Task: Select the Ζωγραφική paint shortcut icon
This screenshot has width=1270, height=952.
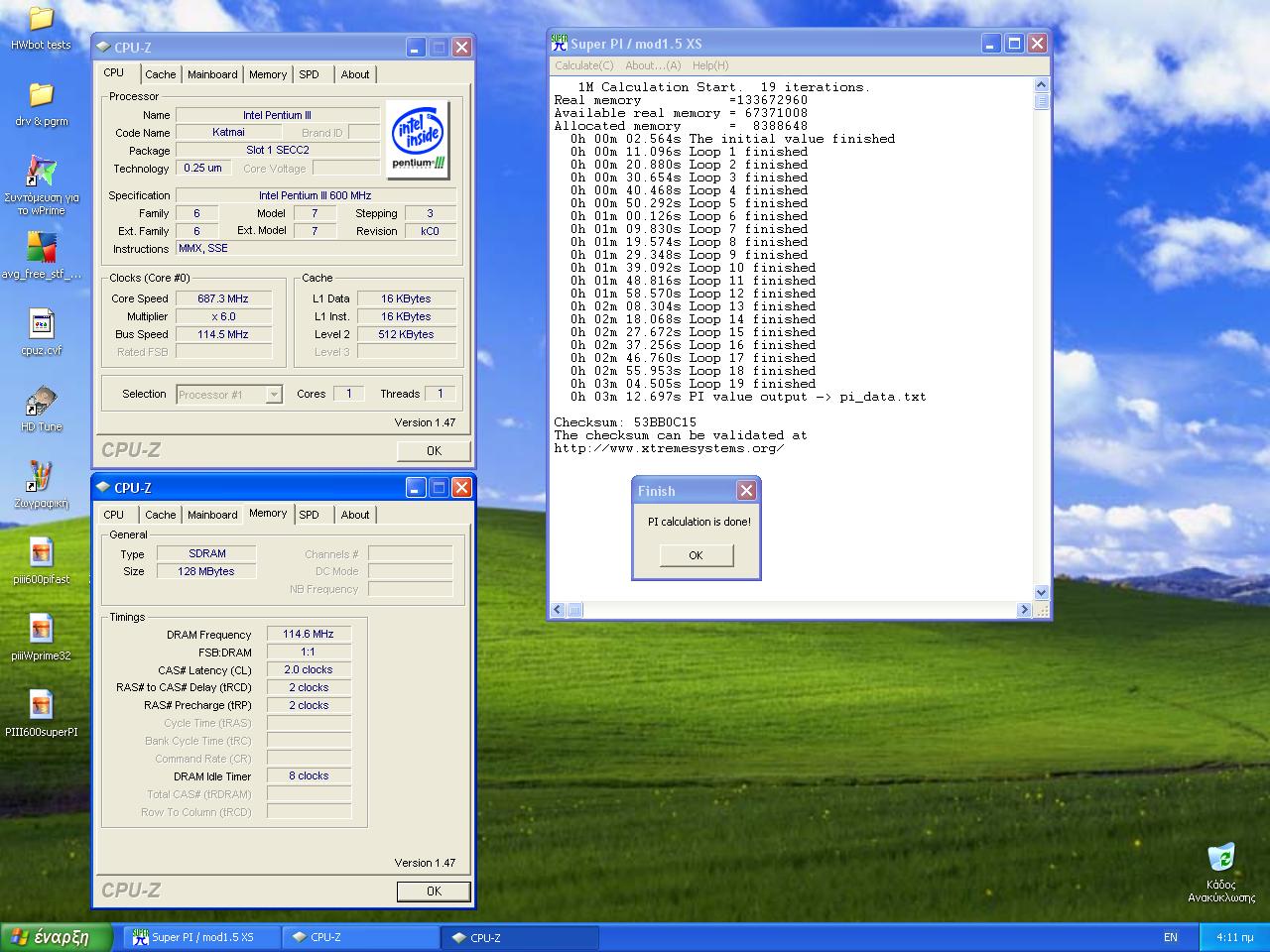Action: pyautogui.click(x=41, y=477)
